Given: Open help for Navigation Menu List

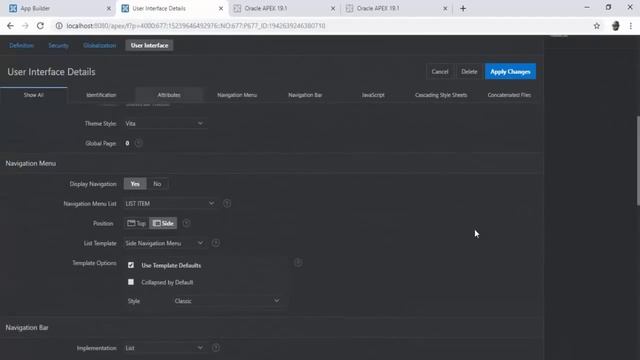Looking at the screenshot, I should pyautogui.click(x=227, y=203).
